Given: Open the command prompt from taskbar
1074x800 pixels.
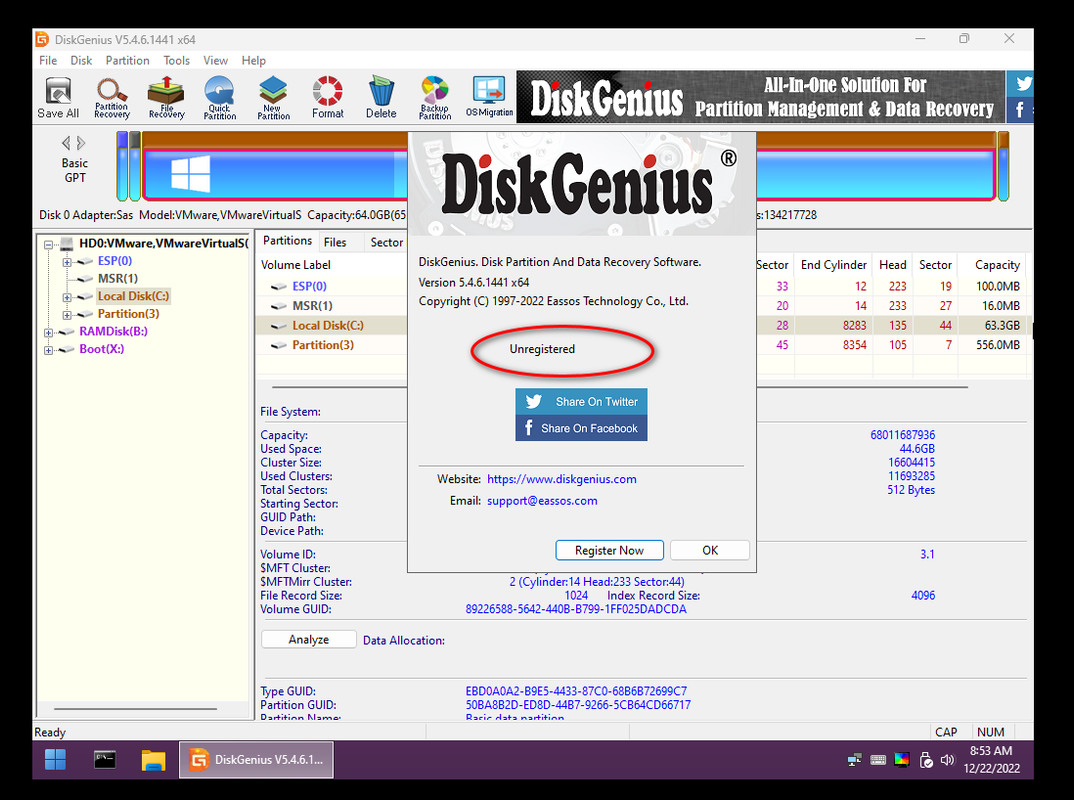Looking at the screenshot, I should coord(105,760).
